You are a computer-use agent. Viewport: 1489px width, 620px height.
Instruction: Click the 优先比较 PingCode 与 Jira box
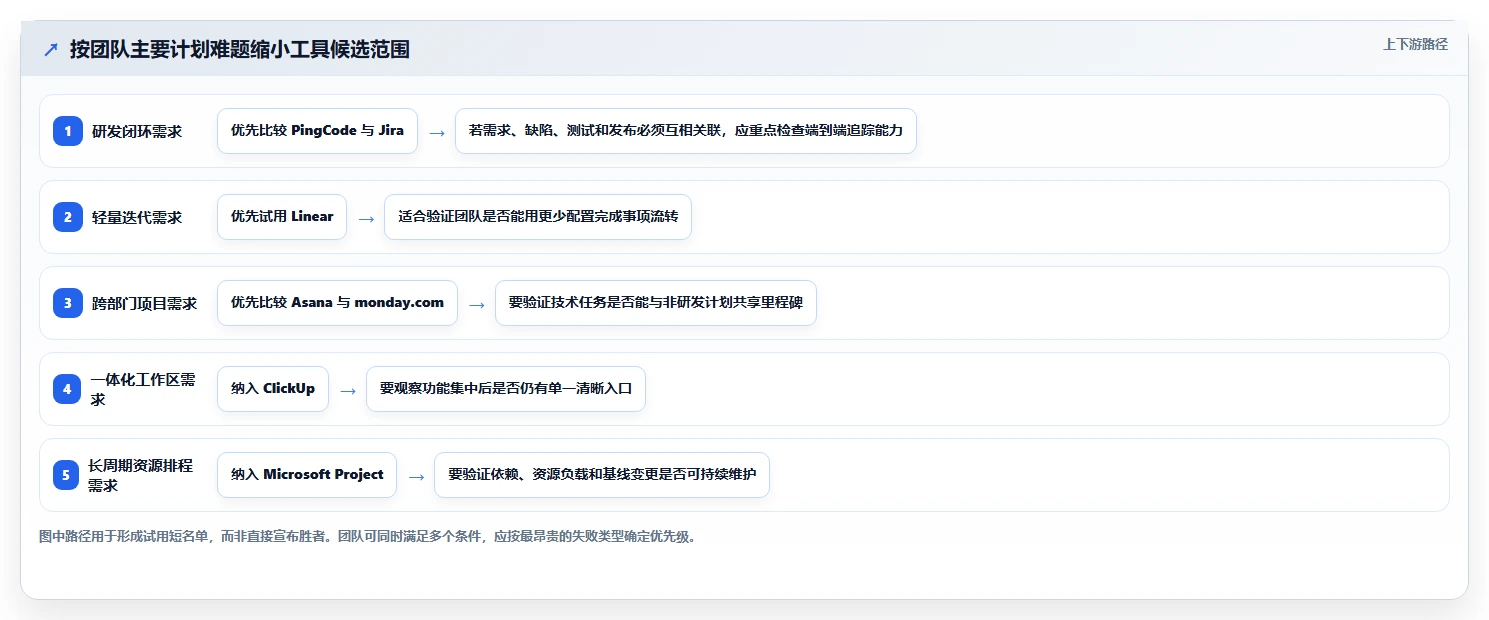317,131
